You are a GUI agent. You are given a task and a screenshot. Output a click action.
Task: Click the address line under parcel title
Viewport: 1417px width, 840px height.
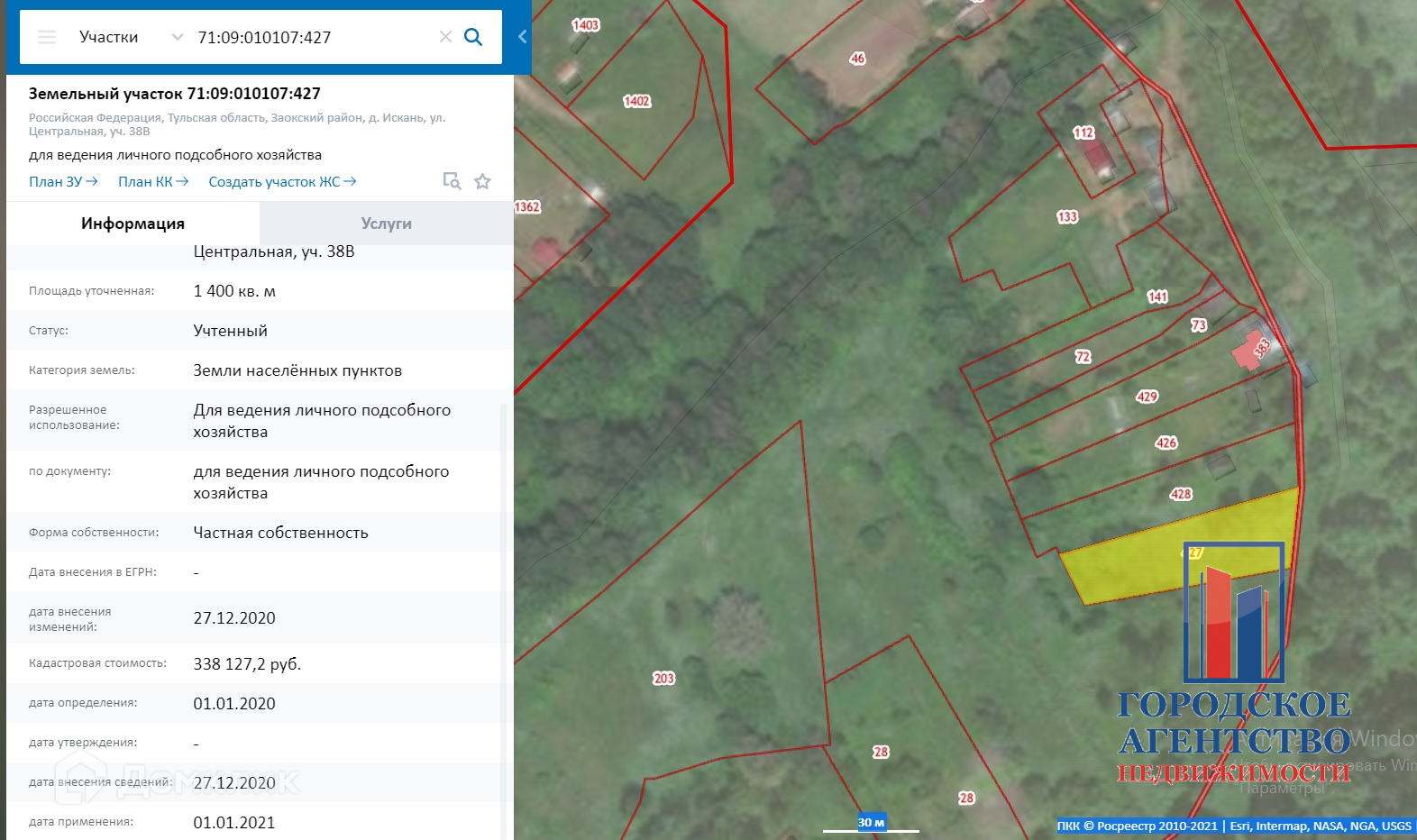click(x=237, y=124)
